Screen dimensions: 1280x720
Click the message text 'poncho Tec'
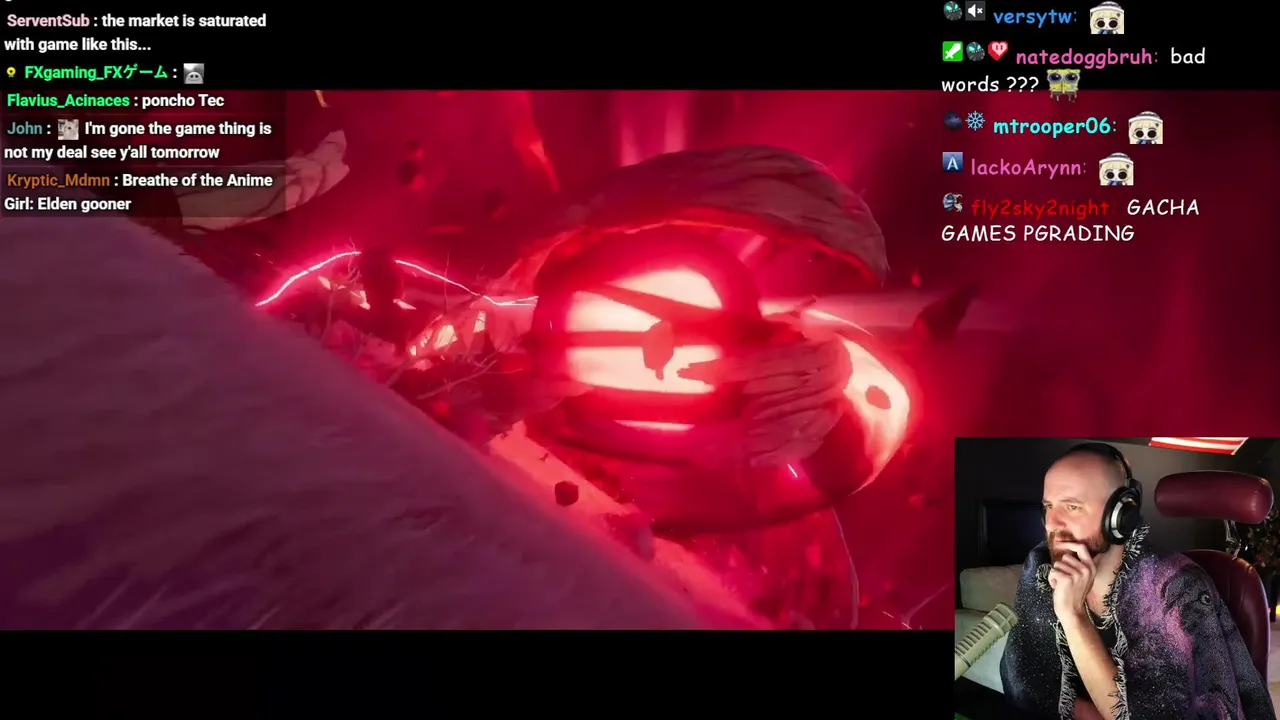point(183,100)
